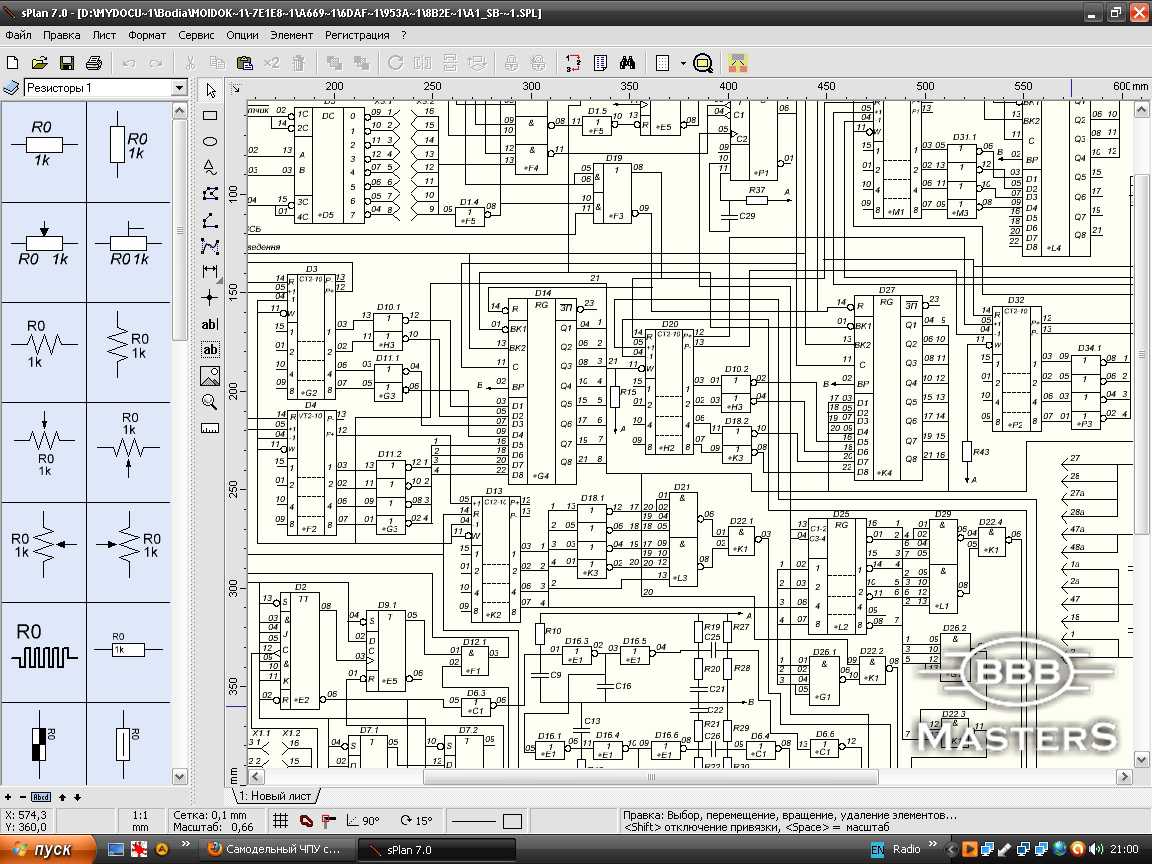Select the Ellipse drawing tool
Screen dimensions: 1152x864
210,141
